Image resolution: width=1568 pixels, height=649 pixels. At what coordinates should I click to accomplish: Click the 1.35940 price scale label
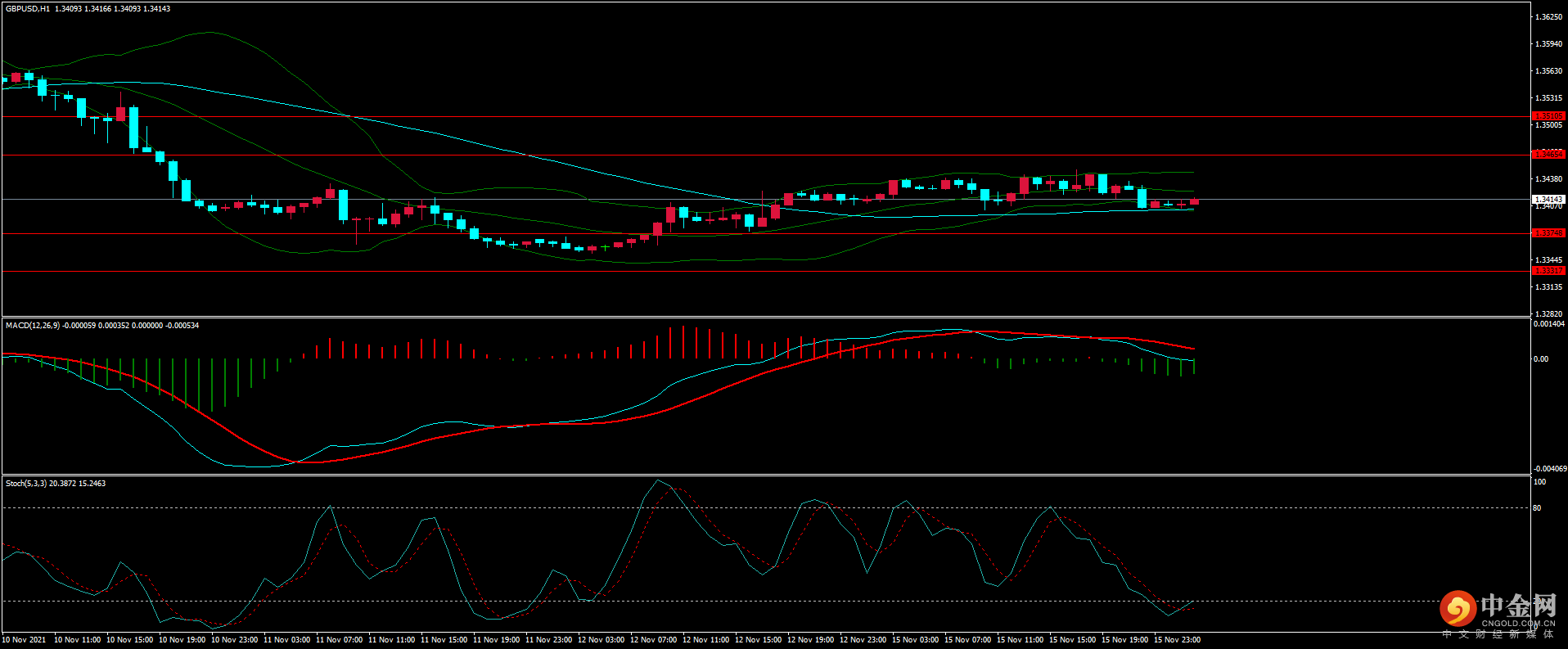tap(1548, 44)
